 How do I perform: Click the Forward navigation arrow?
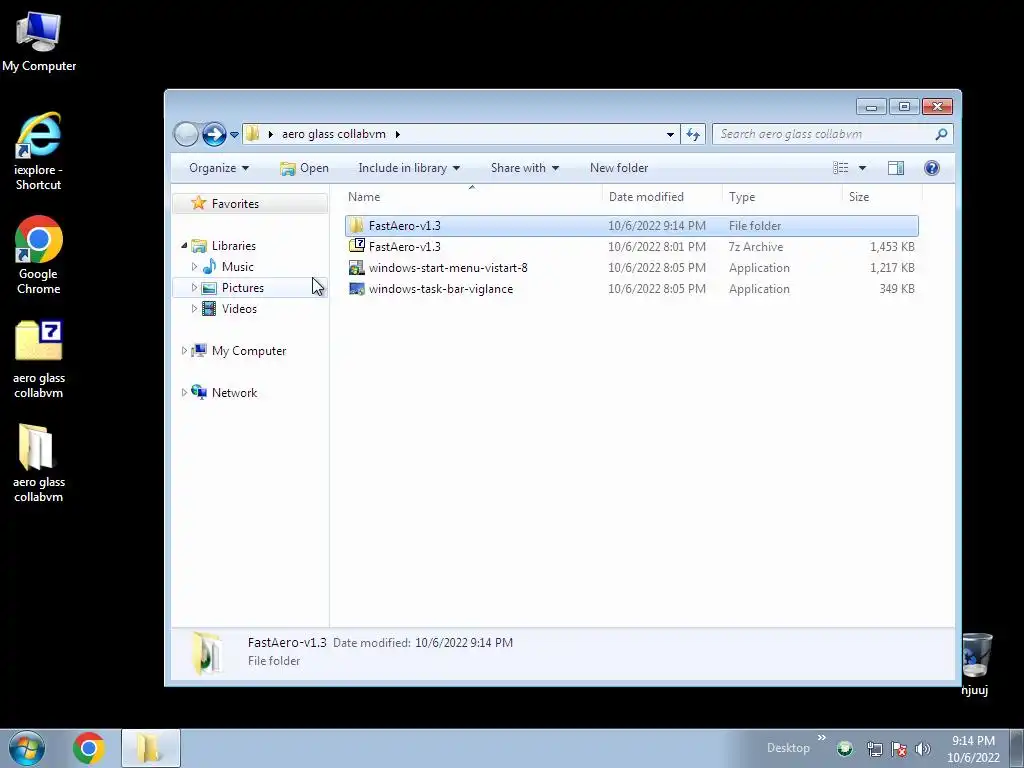214,135
